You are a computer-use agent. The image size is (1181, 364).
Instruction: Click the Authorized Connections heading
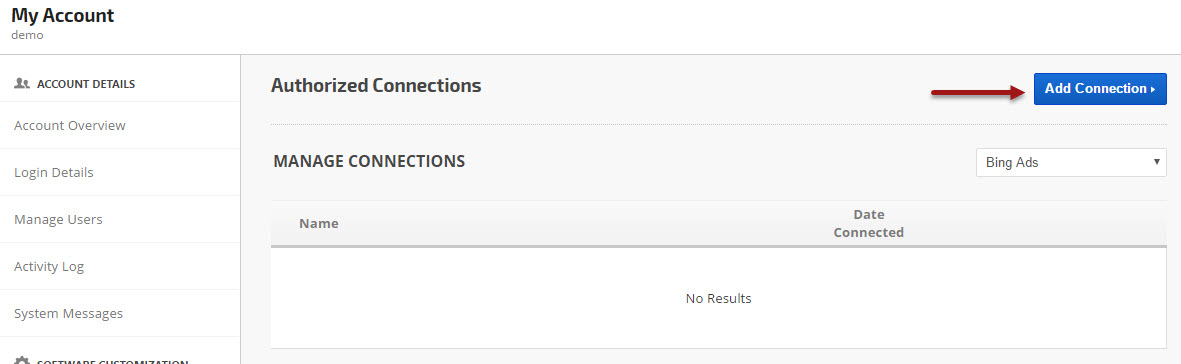pos(376,86)
